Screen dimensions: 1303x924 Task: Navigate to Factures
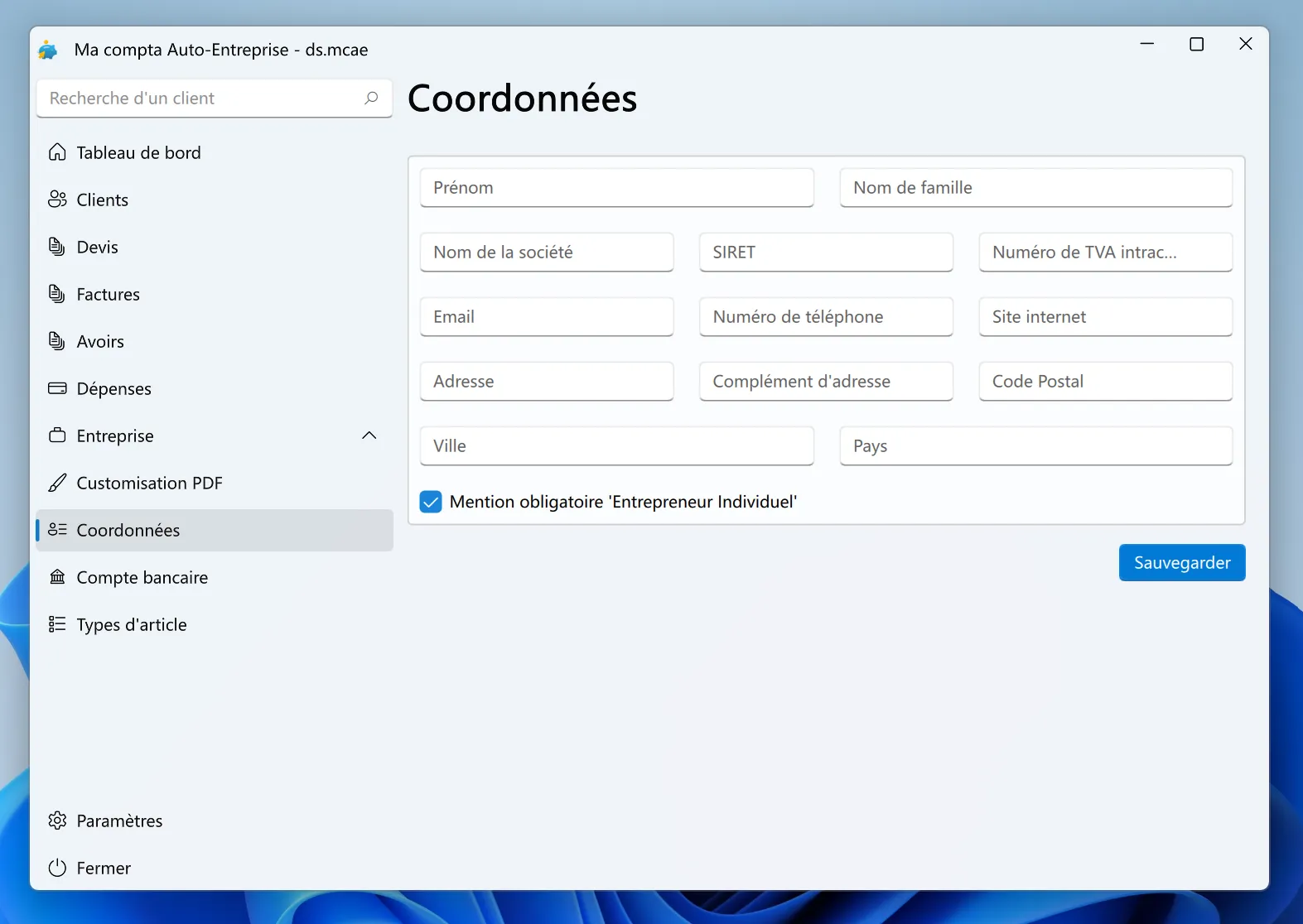(x=215, y=294)
